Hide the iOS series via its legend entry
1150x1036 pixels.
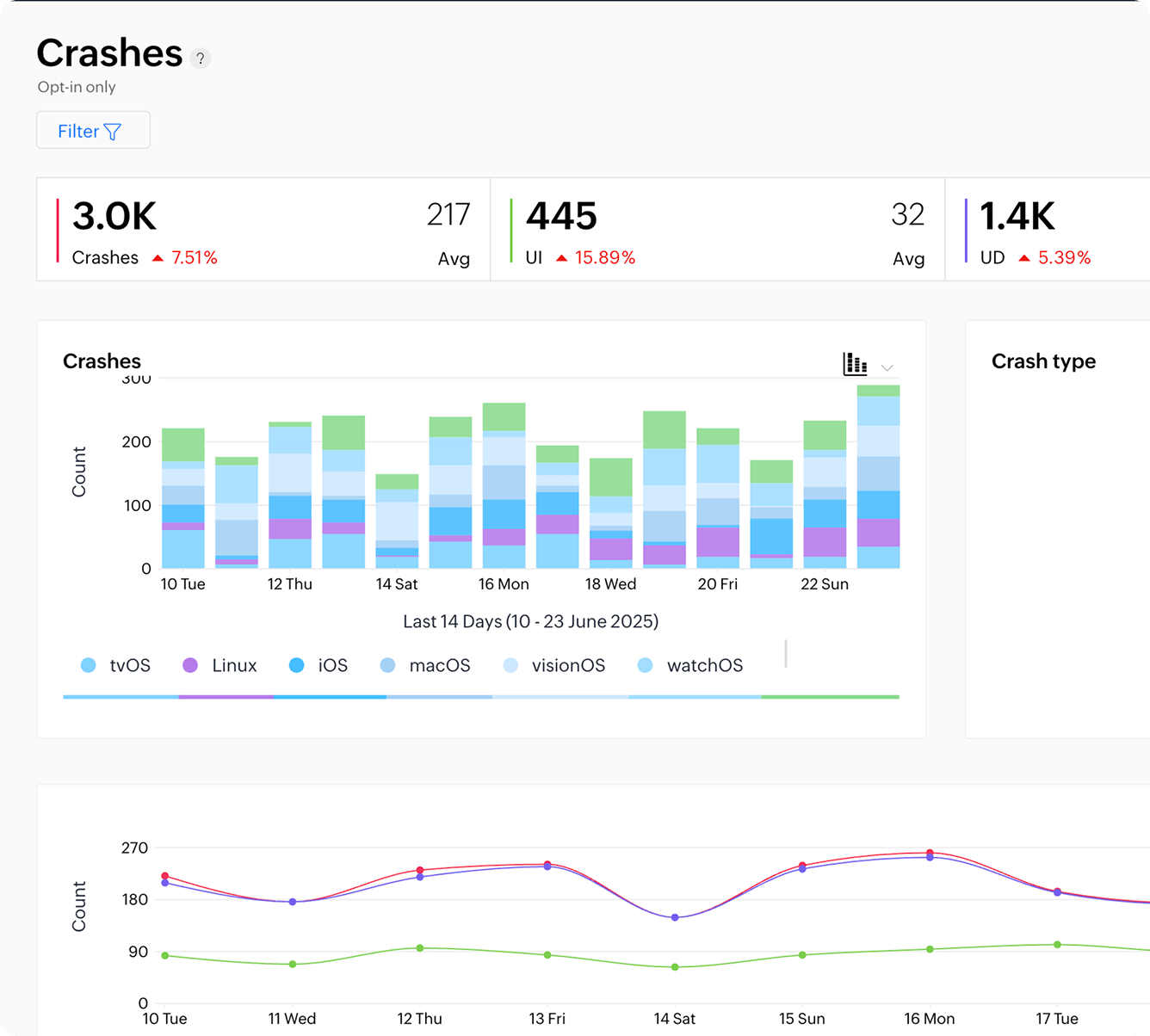(x=320, y=664)
